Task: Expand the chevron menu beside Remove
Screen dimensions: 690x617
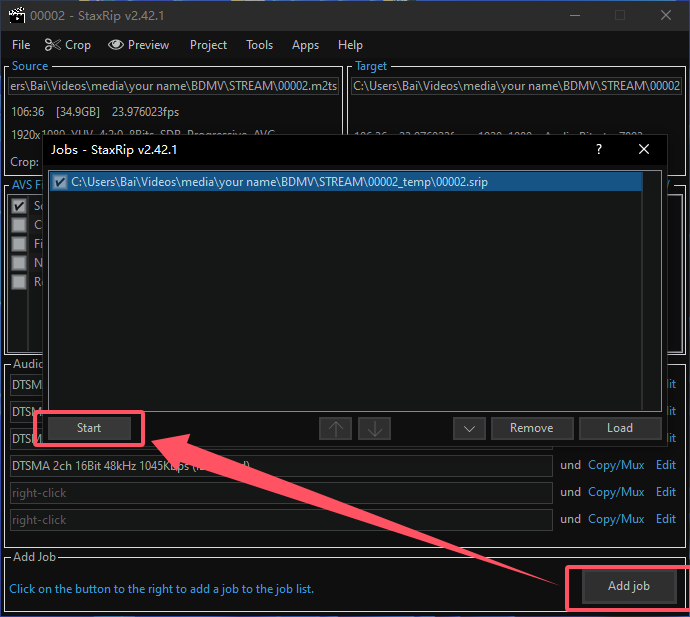Action: pyautogui.click(x=468, y=428)
